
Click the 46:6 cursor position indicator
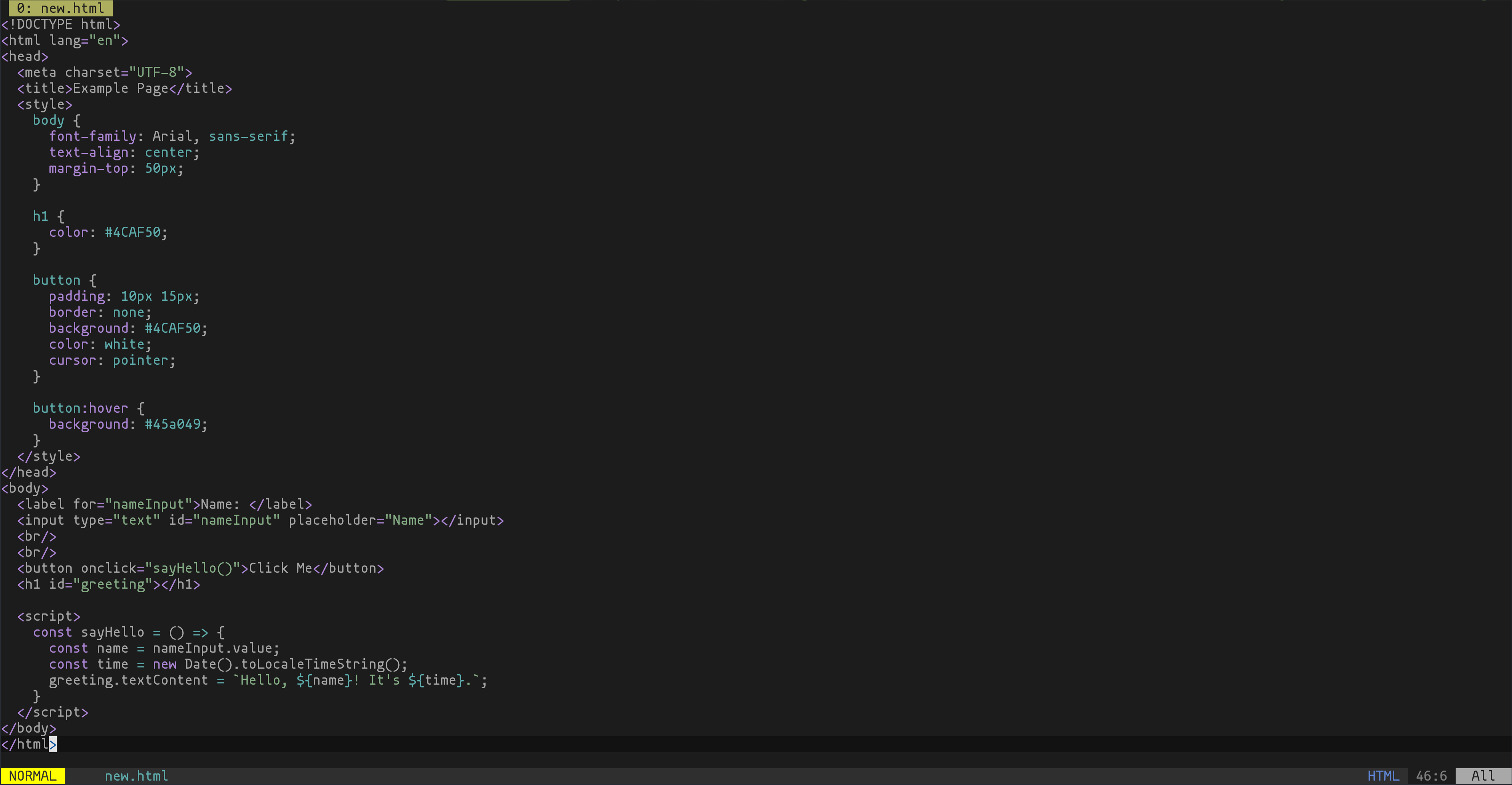point(1431,776)
